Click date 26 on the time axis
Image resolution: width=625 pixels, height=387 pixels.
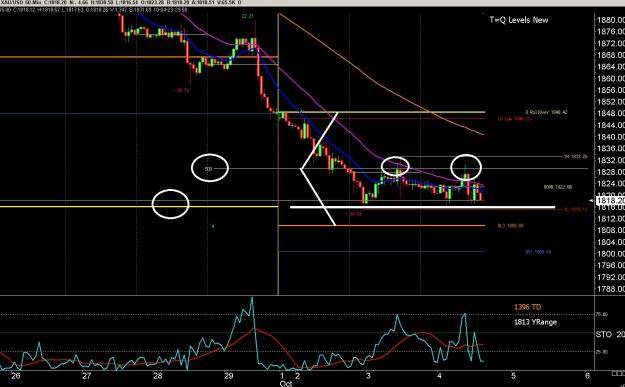coord(16,375)
